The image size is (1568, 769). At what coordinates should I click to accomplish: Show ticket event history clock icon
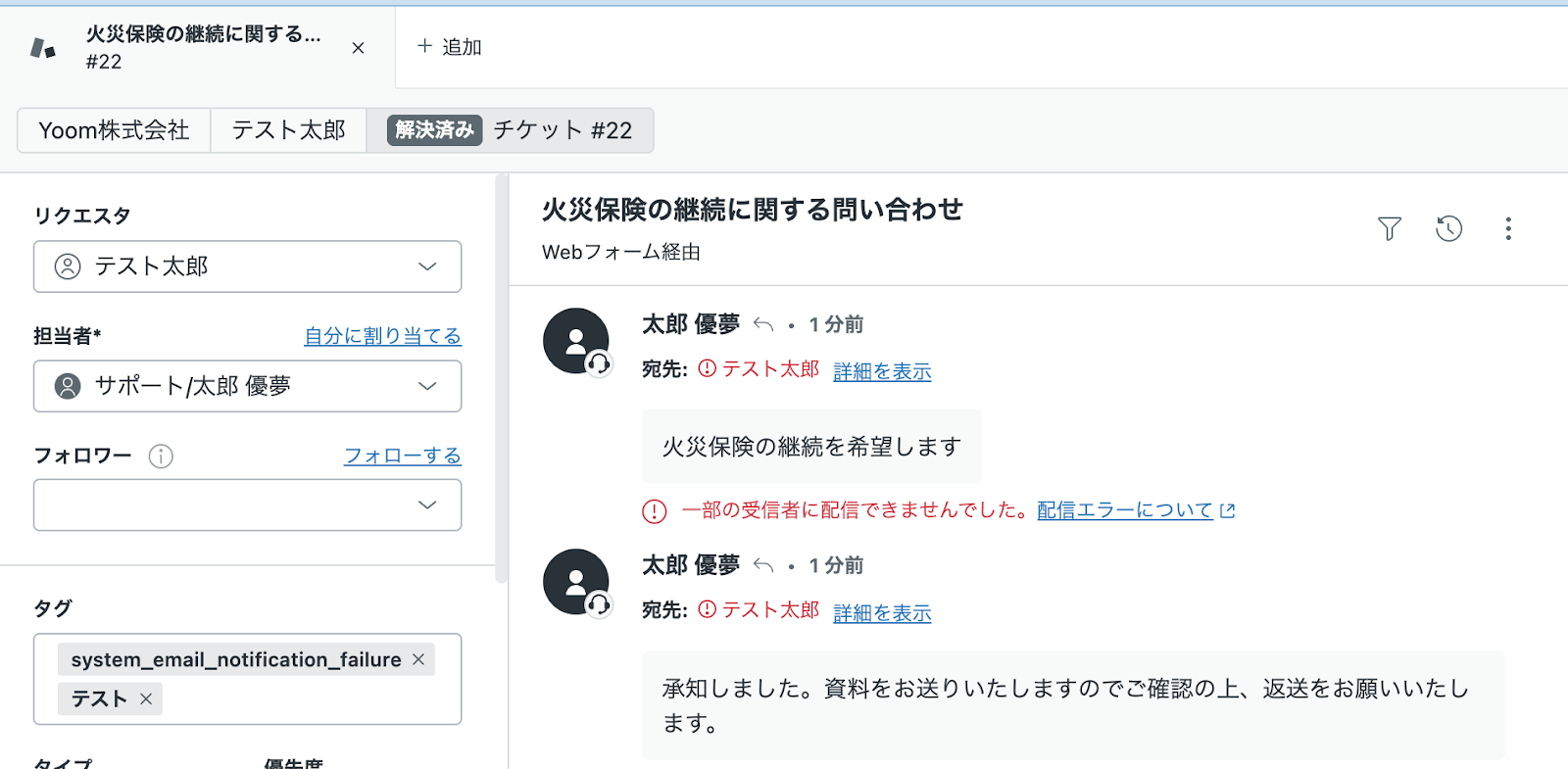[x=1448, y=228]
